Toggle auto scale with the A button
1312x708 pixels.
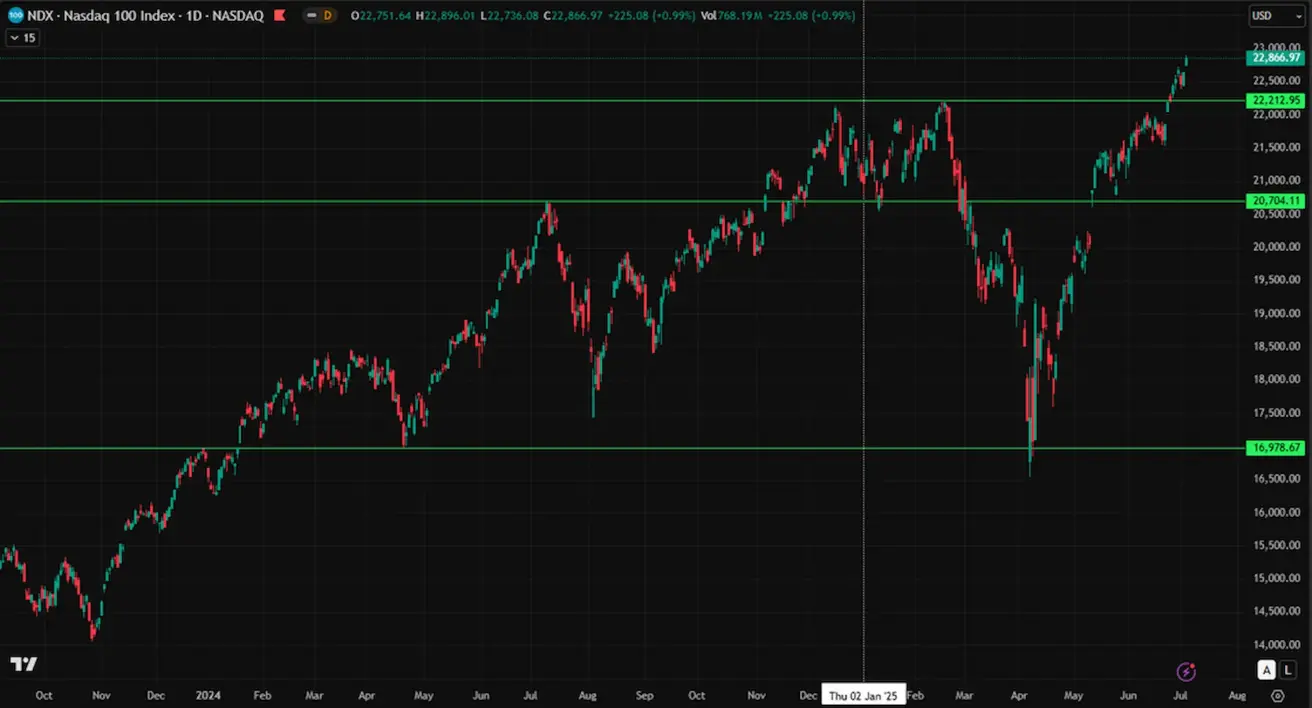pos(1266,671)
